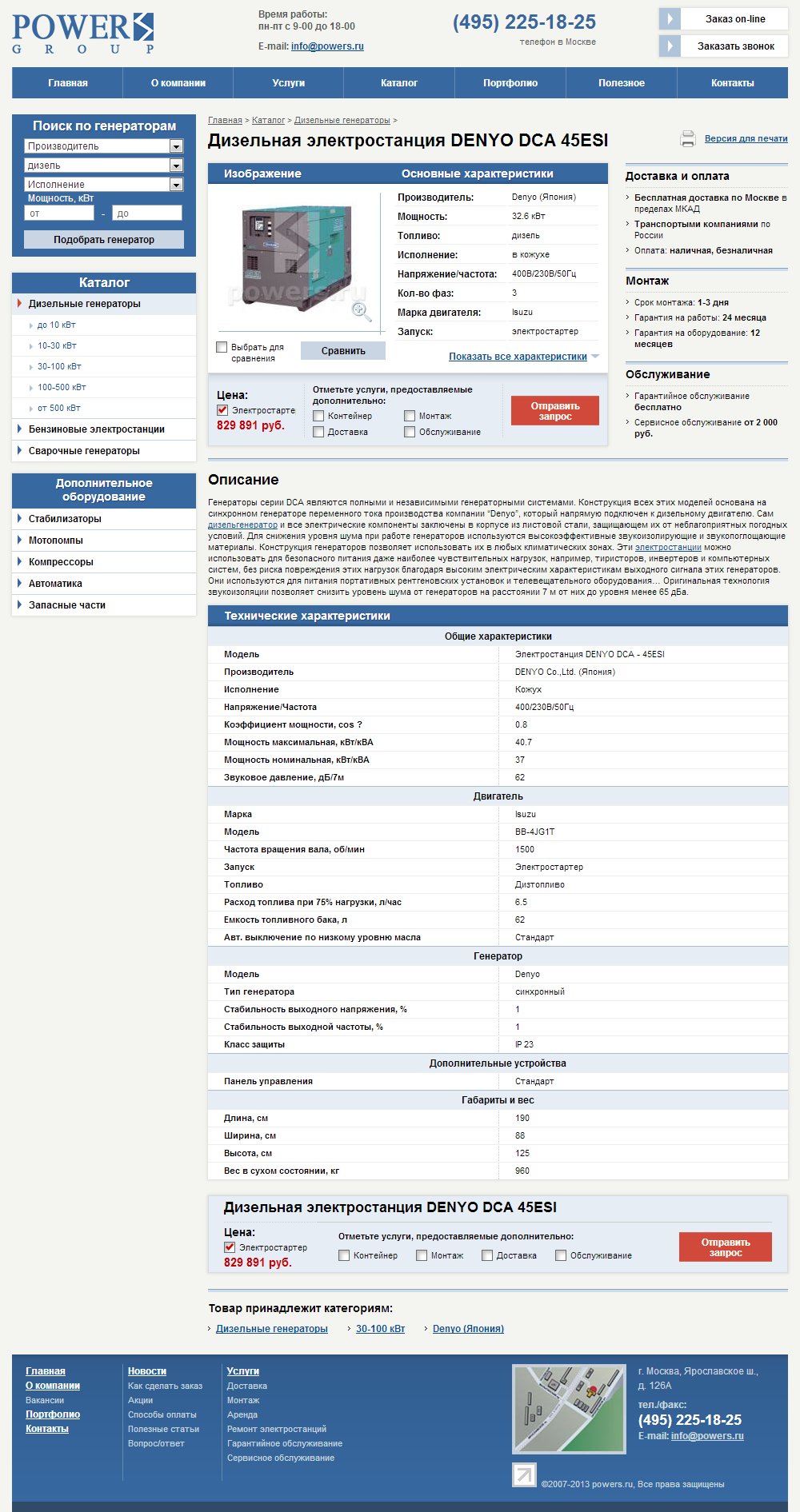Click the maximum power 'до' field
Image resolution: width=800 pixels, height=1512 pixels.
point(147,213)
